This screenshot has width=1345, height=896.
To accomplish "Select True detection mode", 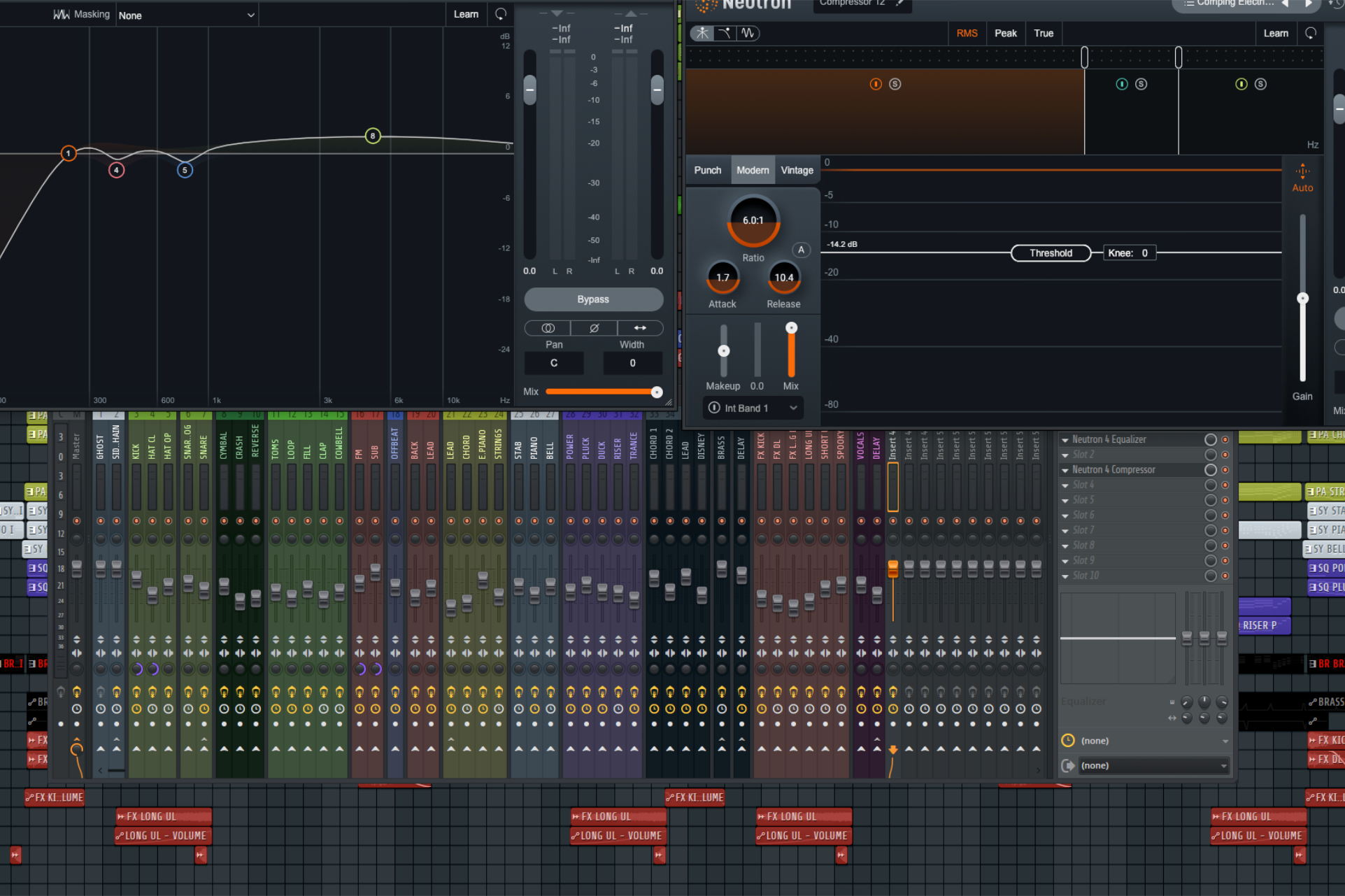I will (1044, 33).
